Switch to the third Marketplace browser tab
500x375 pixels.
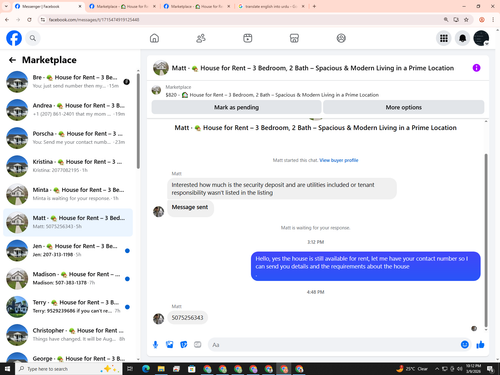point(197,6)
